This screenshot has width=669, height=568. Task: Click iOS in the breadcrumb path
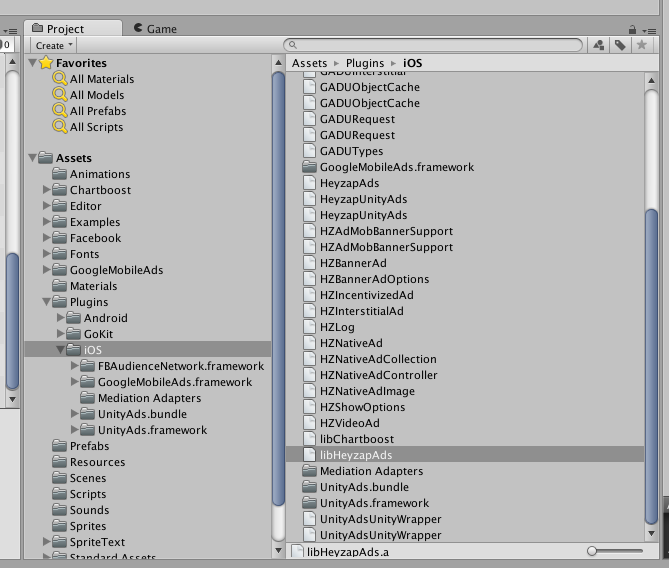pyautogui.click(x=413, y=63)
